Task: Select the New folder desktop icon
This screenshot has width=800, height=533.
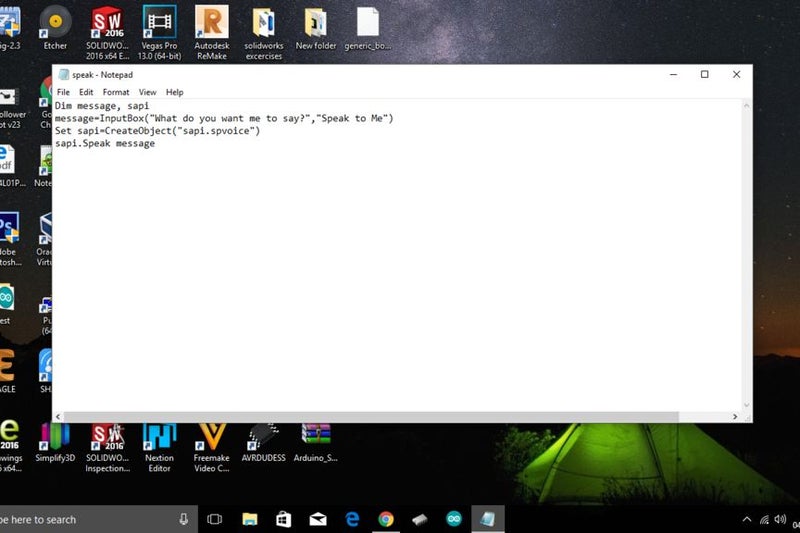Action: click(x=316, y=28)
